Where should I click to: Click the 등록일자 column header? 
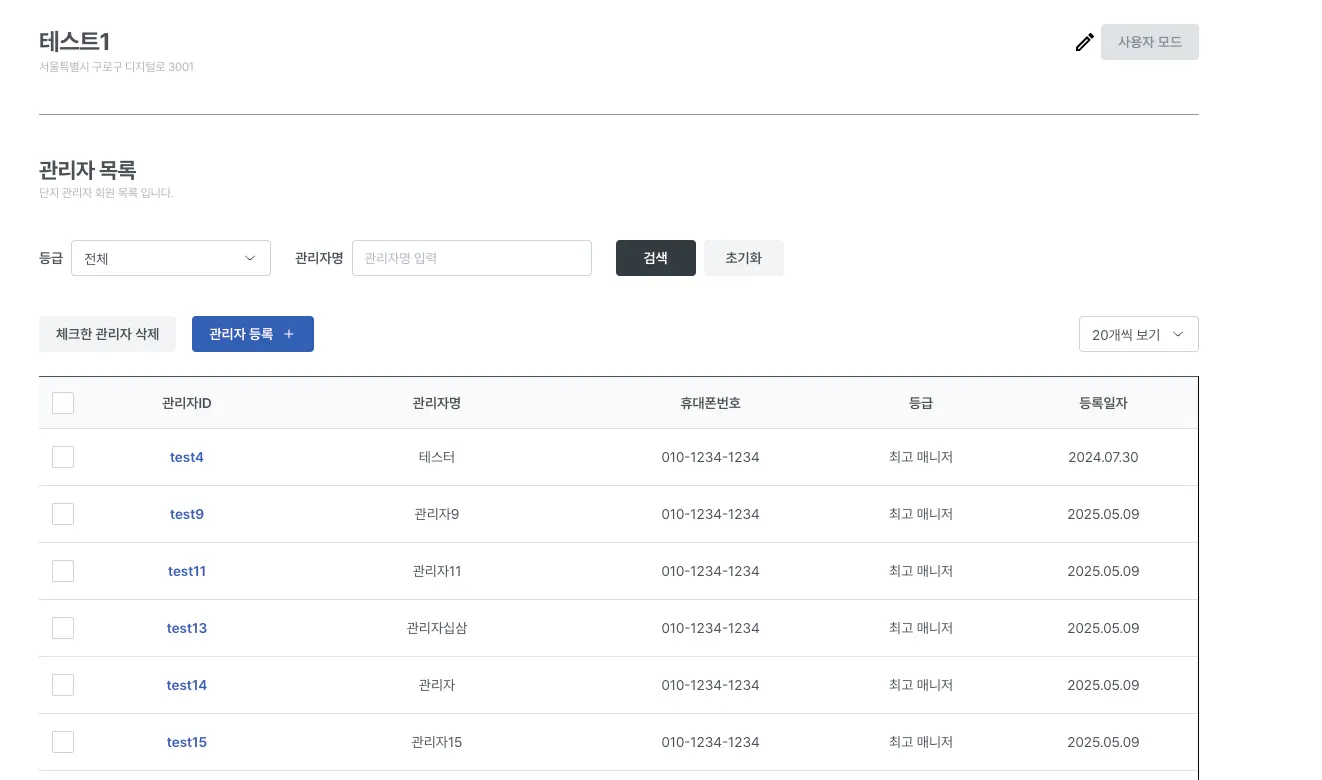click(1103, 403)
